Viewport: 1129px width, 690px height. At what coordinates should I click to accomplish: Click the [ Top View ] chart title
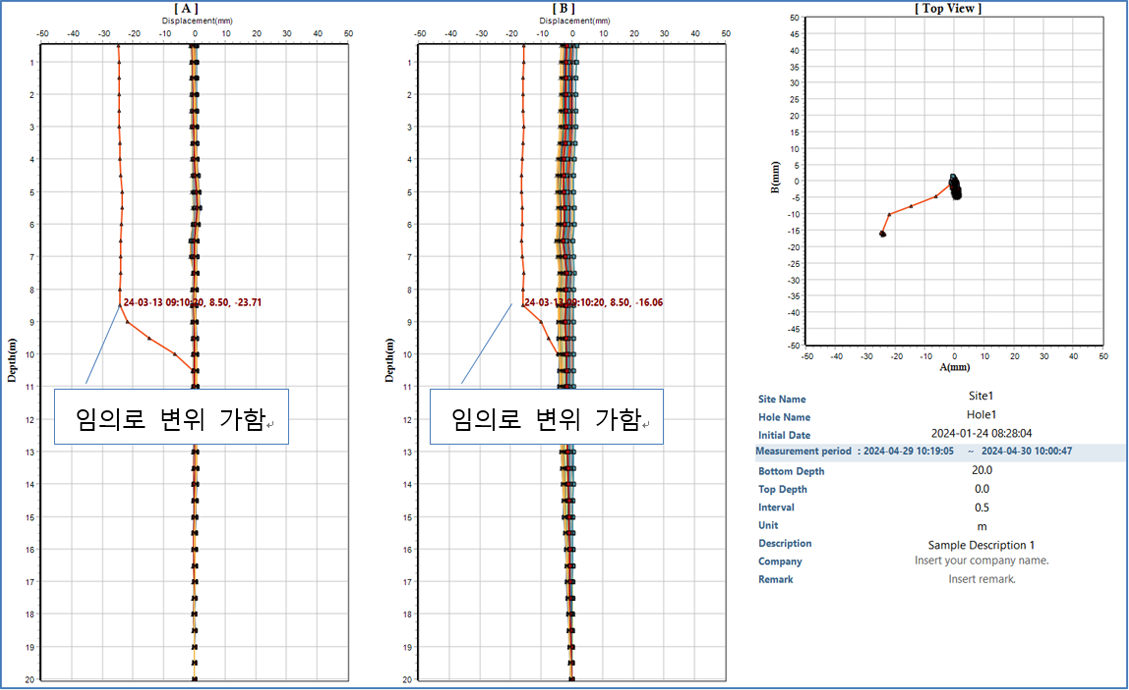[x=948, y=8]
